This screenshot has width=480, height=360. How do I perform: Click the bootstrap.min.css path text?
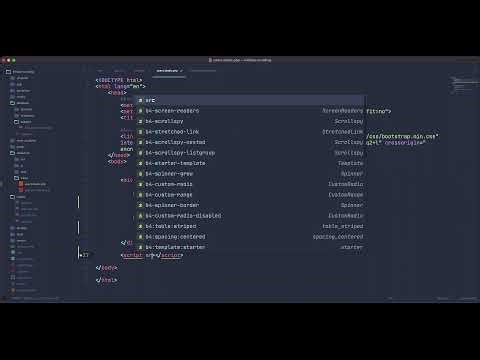(x=402, y=136)
